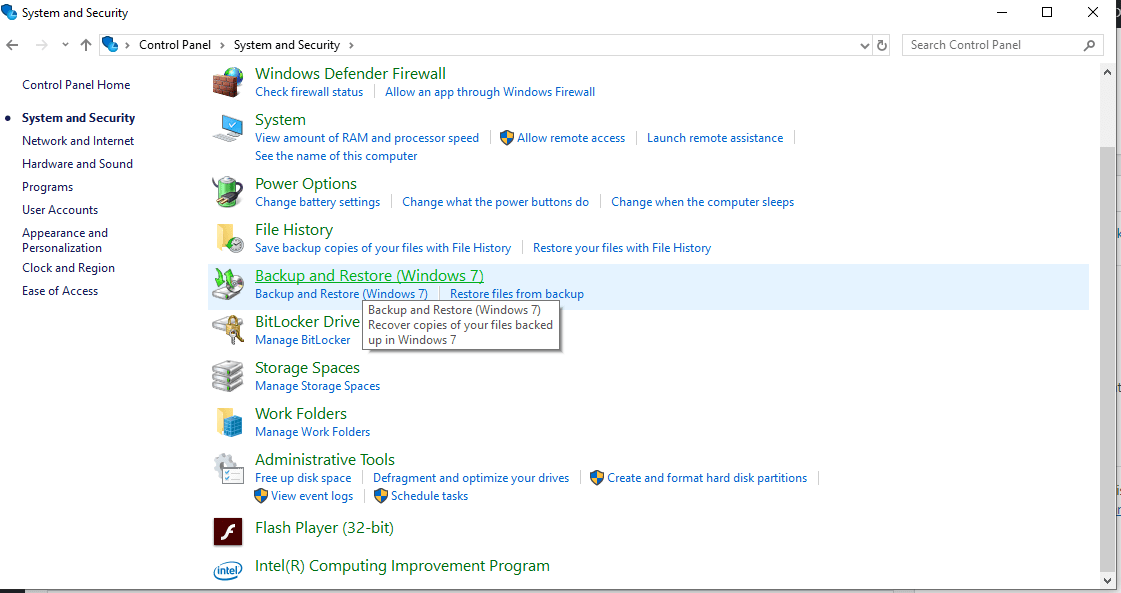This screenshot has width=1121, height=593.
Task: Click the Search Control Panel field
Action: 993,45
